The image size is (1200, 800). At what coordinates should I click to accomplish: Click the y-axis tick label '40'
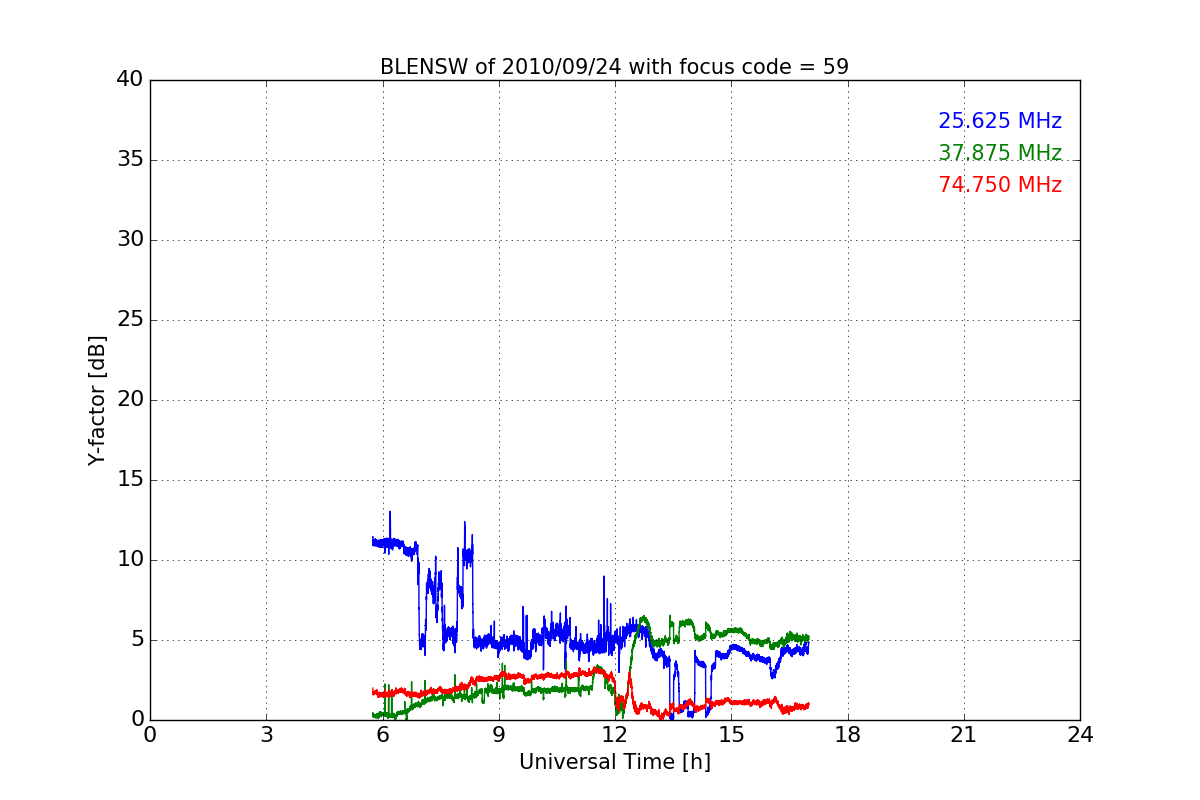(130, 80)
